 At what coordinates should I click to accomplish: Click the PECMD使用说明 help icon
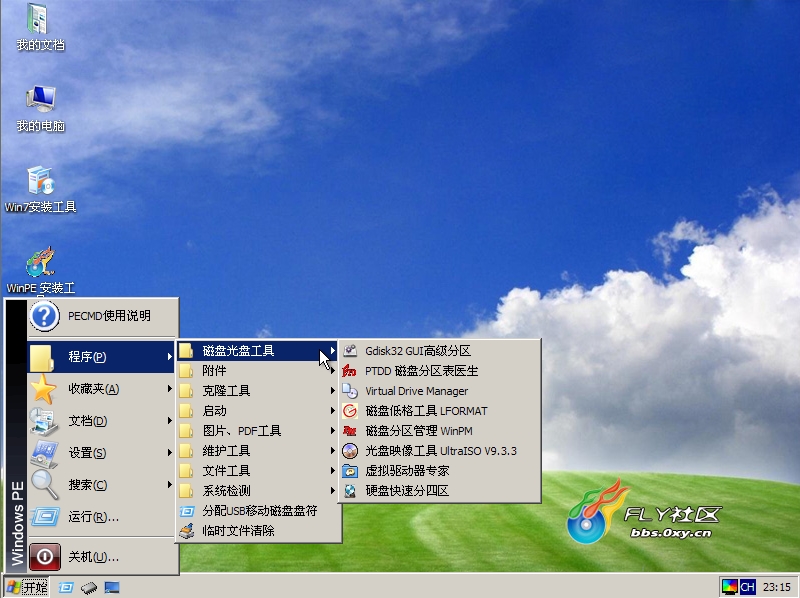click(x=44, y=316)
